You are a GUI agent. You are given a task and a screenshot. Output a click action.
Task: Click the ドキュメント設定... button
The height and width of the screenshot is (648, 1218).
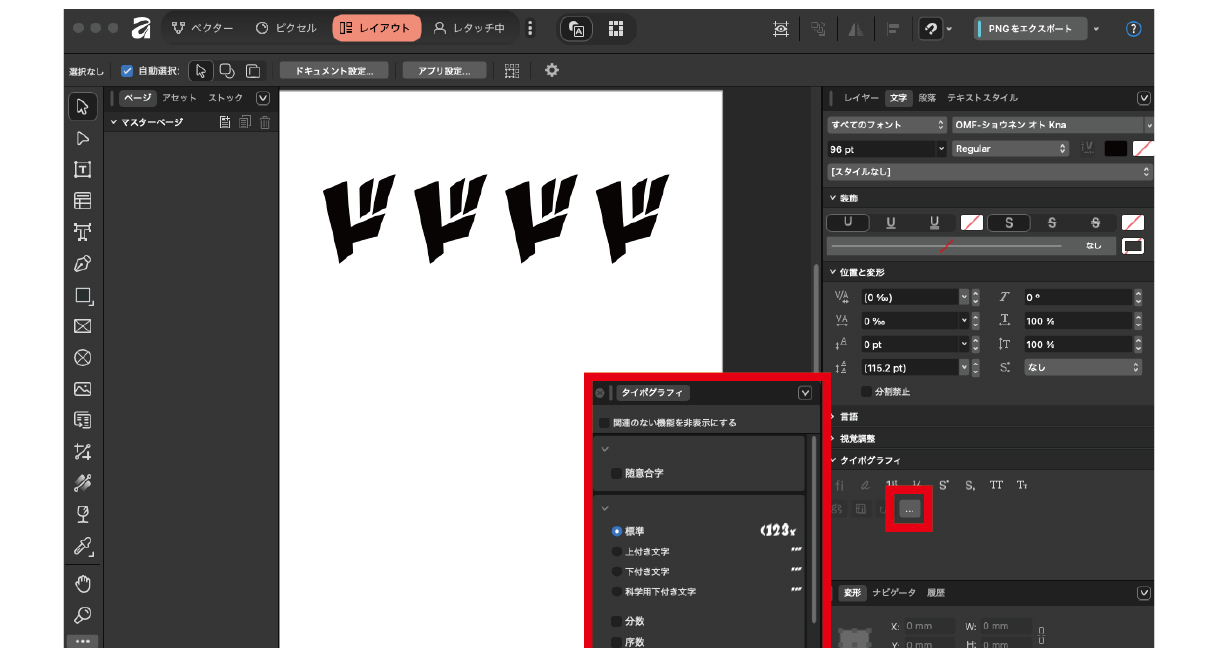(334, 71)
